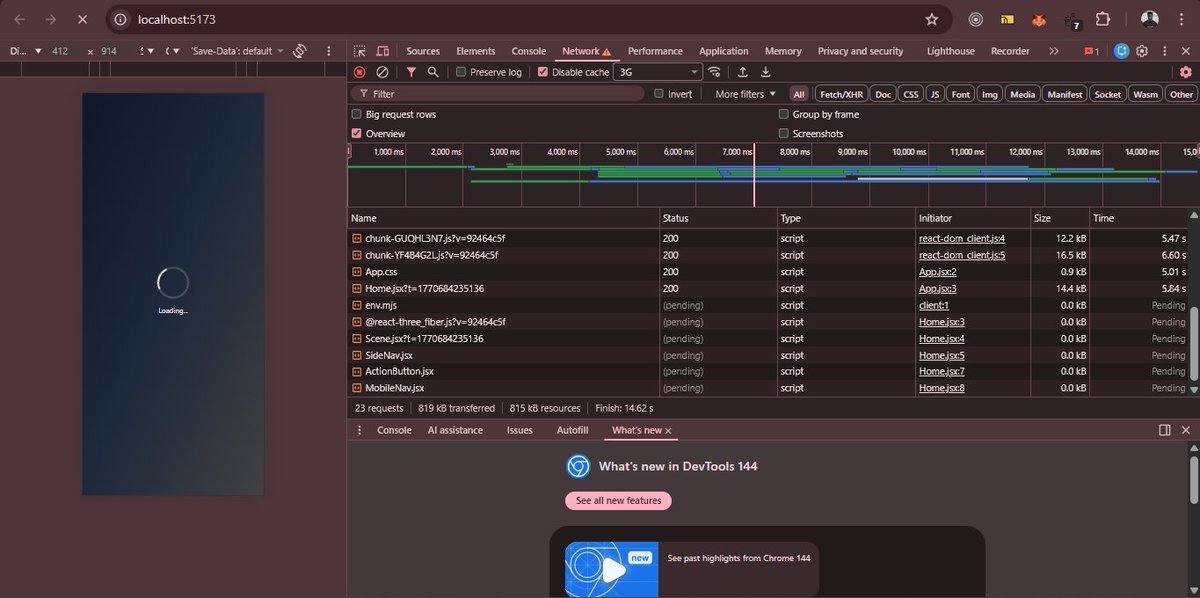Open 3G throttling dropdown

[658, 72]
